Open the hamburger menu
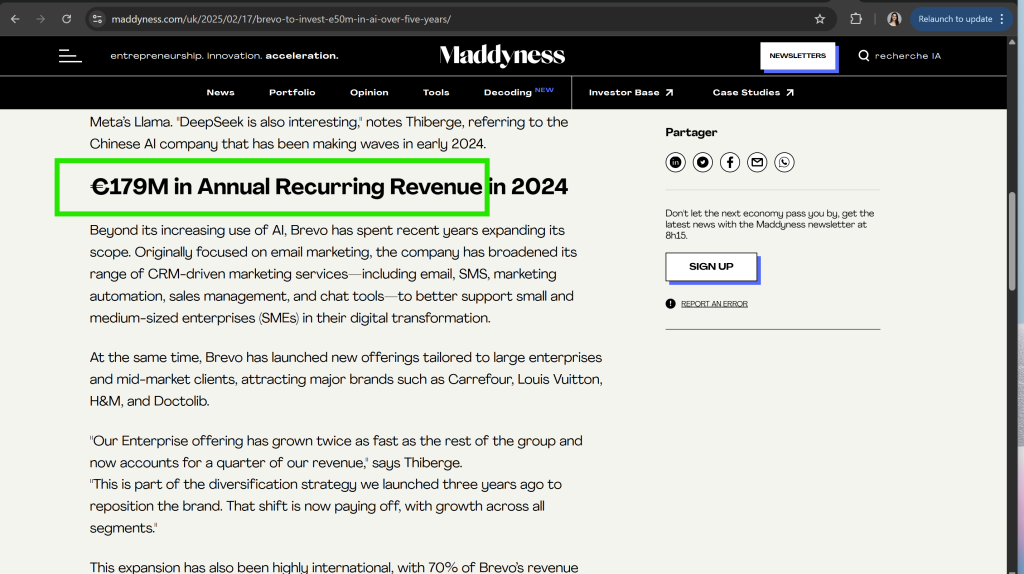 point(70,56)
